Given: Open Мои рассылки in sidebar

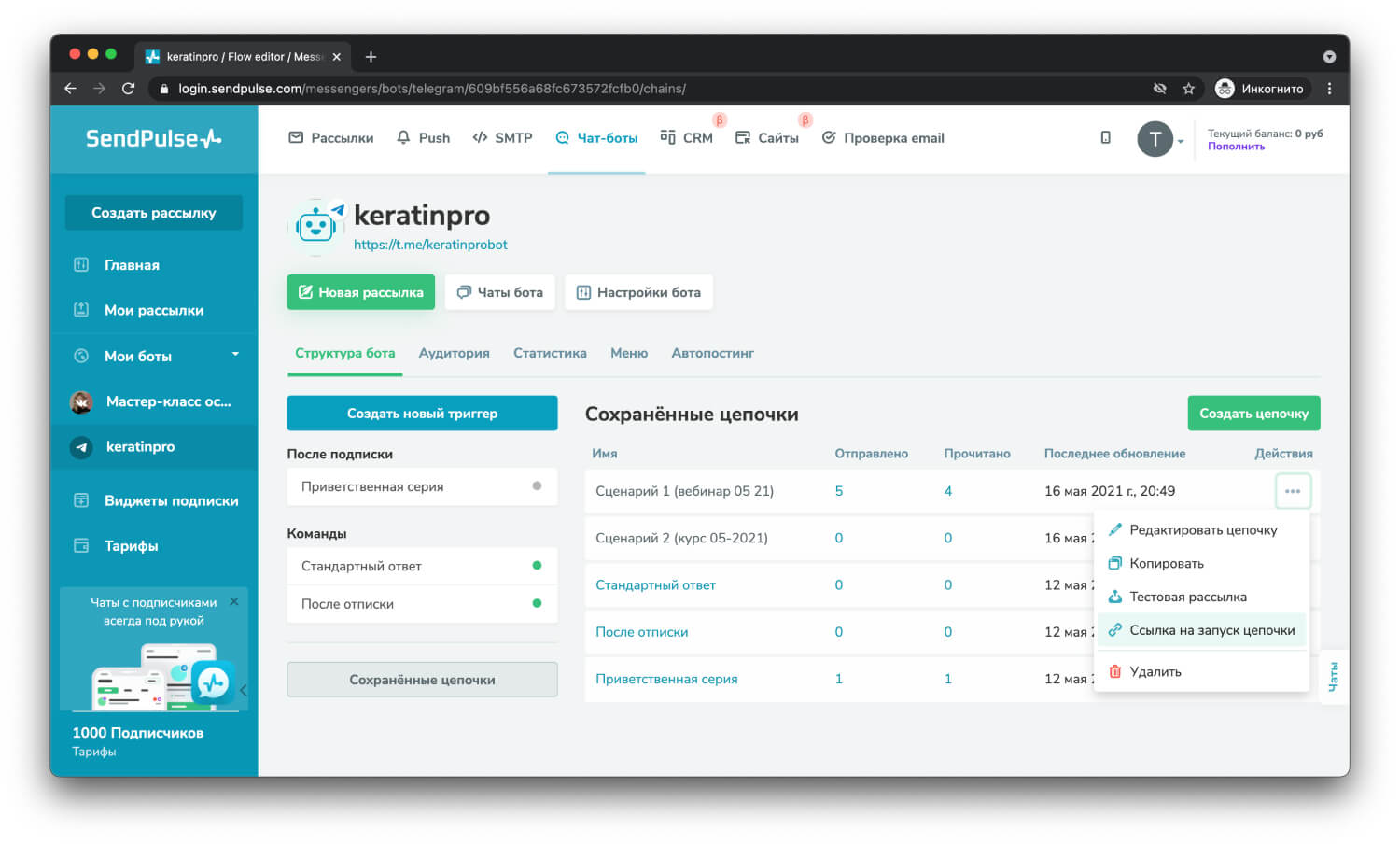Looking at the screenshot, I should (154, 310).
